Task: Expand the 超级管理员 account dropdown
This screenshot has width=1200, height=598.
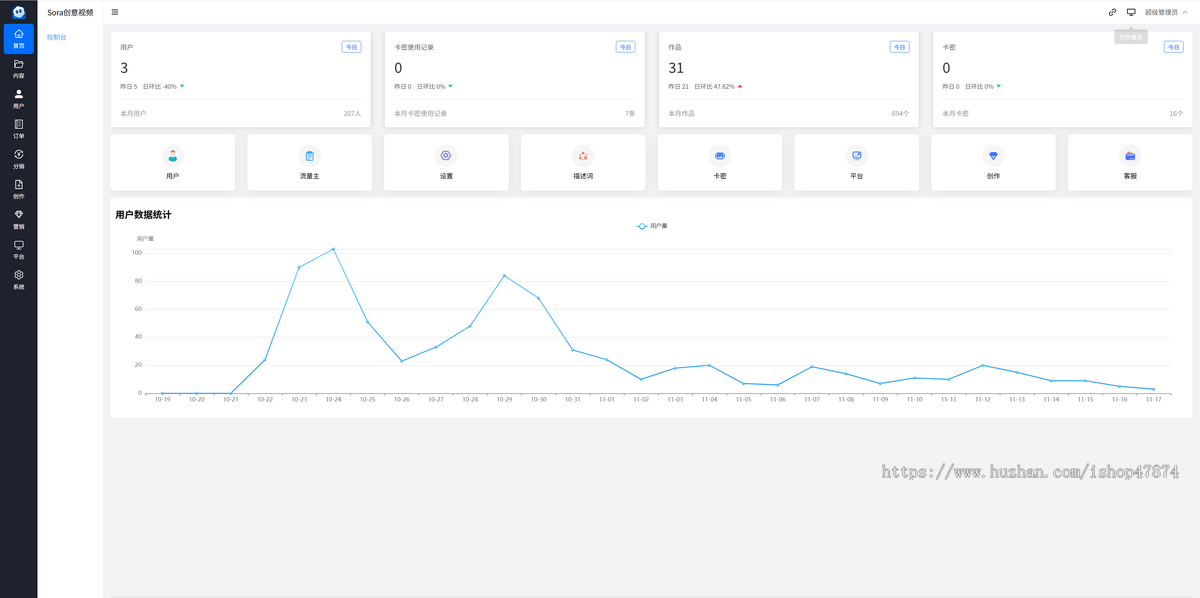Action: click(x=1166, y=12)
